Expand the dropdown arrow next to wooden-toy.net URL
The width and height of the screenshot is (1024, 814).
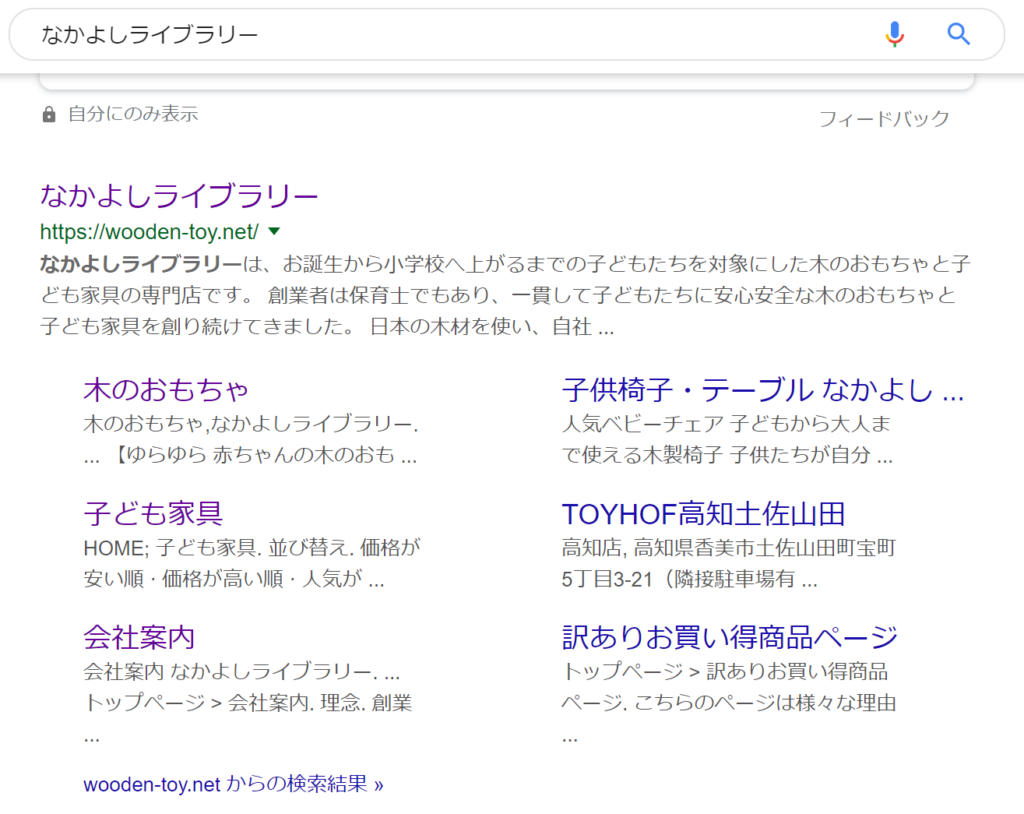click(274, 231)
